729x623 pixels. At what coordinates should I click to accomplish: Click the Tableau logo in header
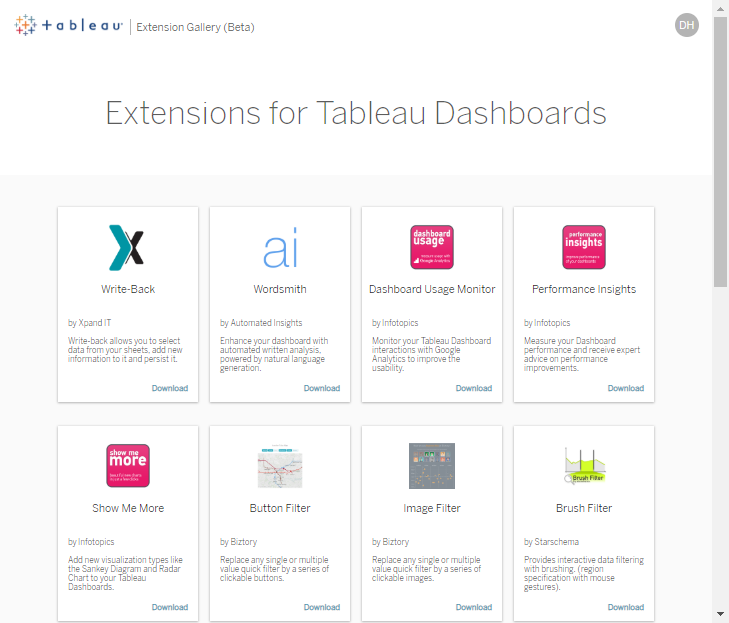69,26
